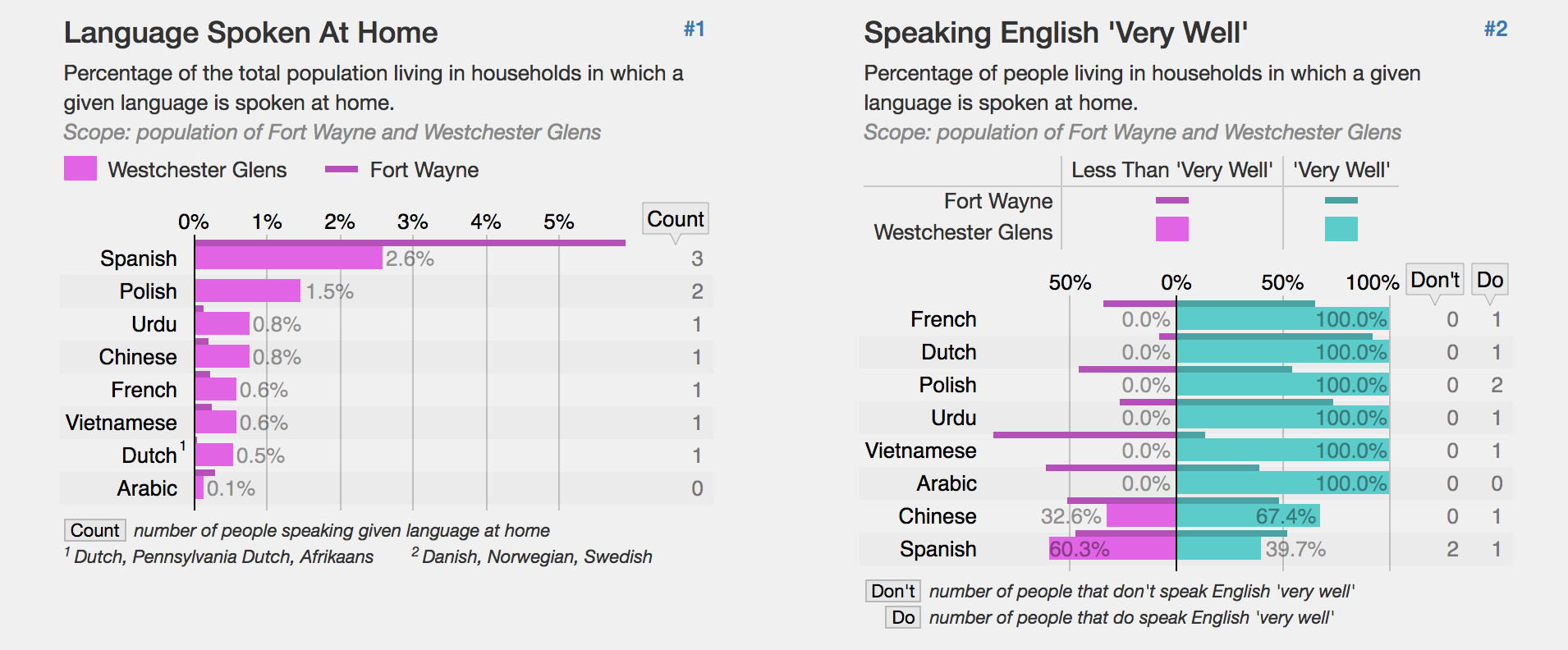Image resolution: width=1568 pixels, height=650 pixels.
Task: Click the French 100.0% teal bar
Action: (x=1282, y=319)
